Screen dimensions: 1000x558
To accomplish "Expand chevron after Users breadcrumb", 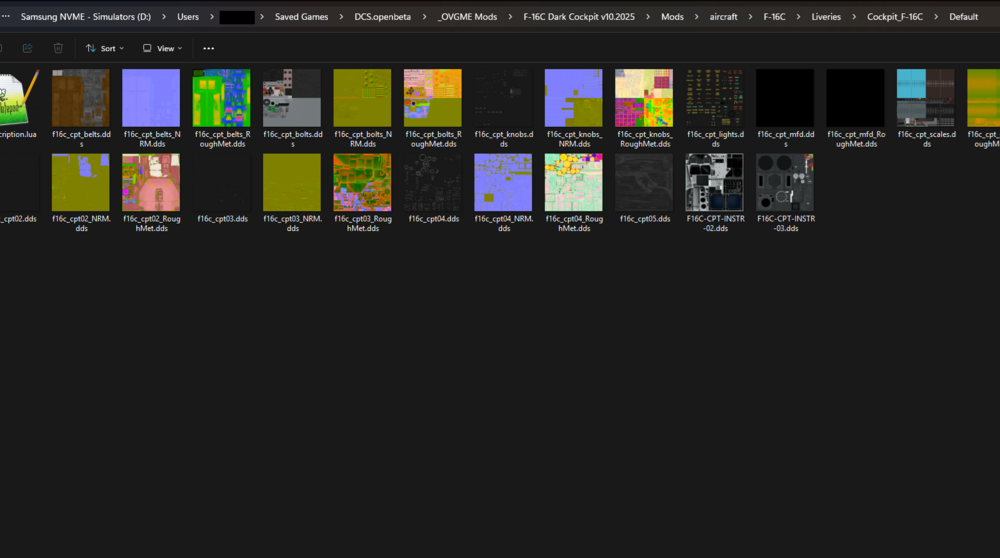I will click(x=212, y=17).
